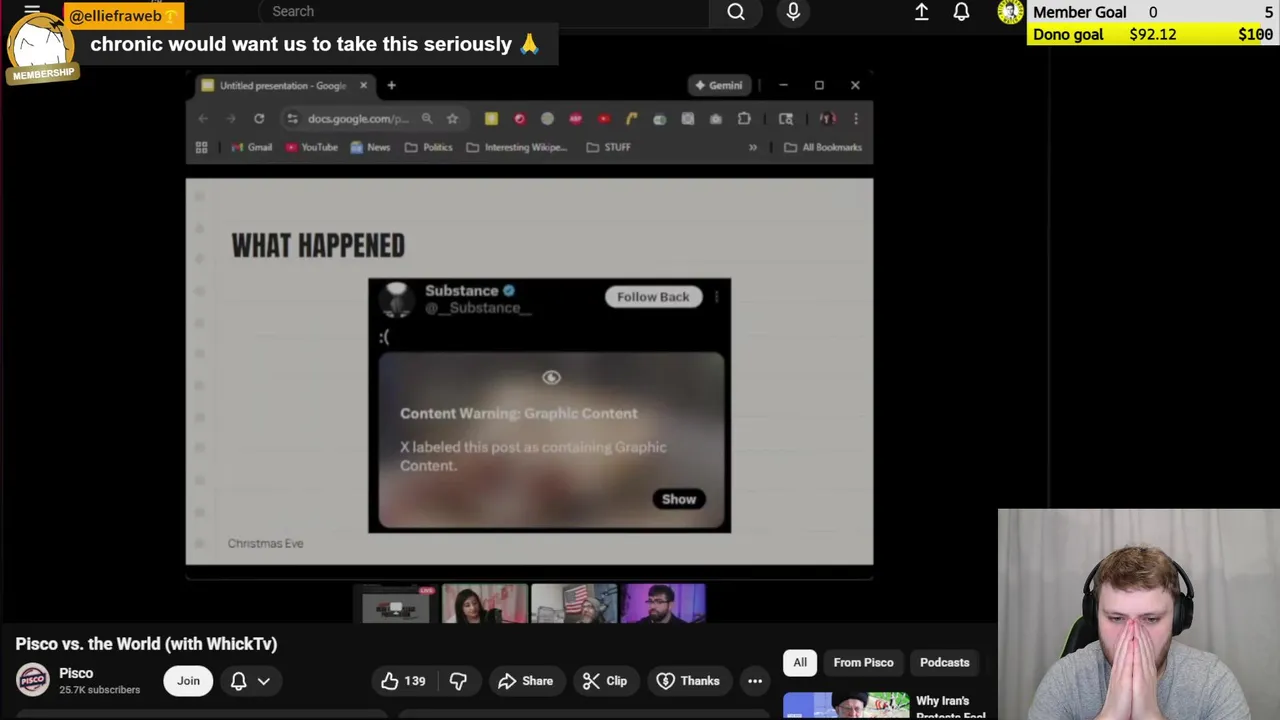Open Chrome three-dot menu
Image resolution: width=1280 pixels, height=720 pixels.
tap(856, 119)
